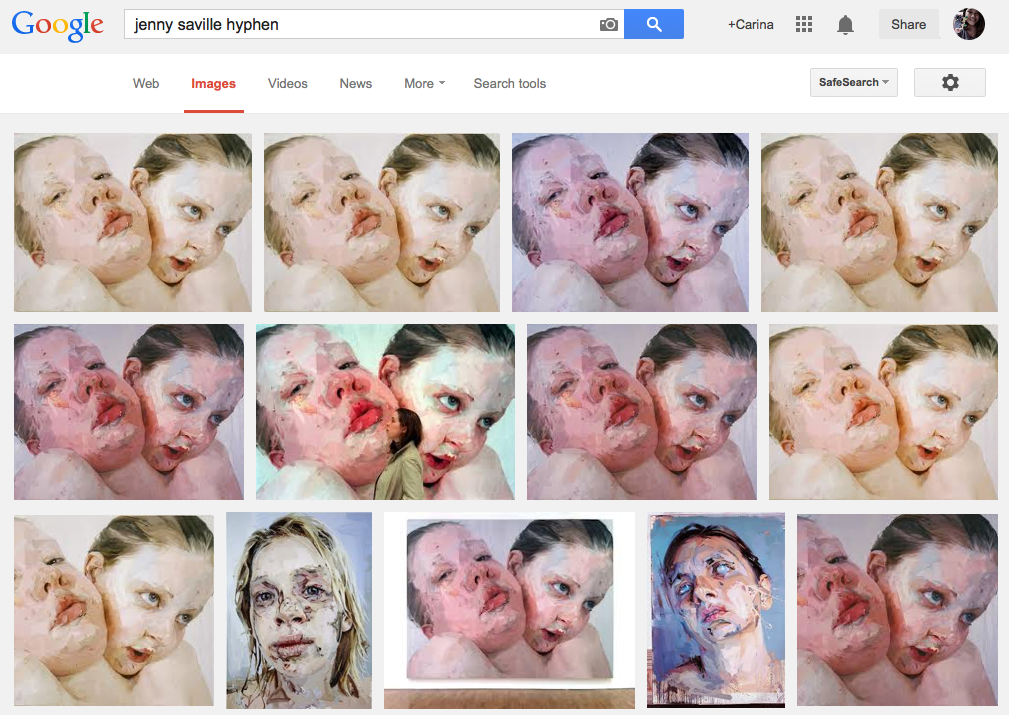This screenshot has height=715, width=1009.
Task: Switch to the Videos tab
Action: tap(287, 84)
